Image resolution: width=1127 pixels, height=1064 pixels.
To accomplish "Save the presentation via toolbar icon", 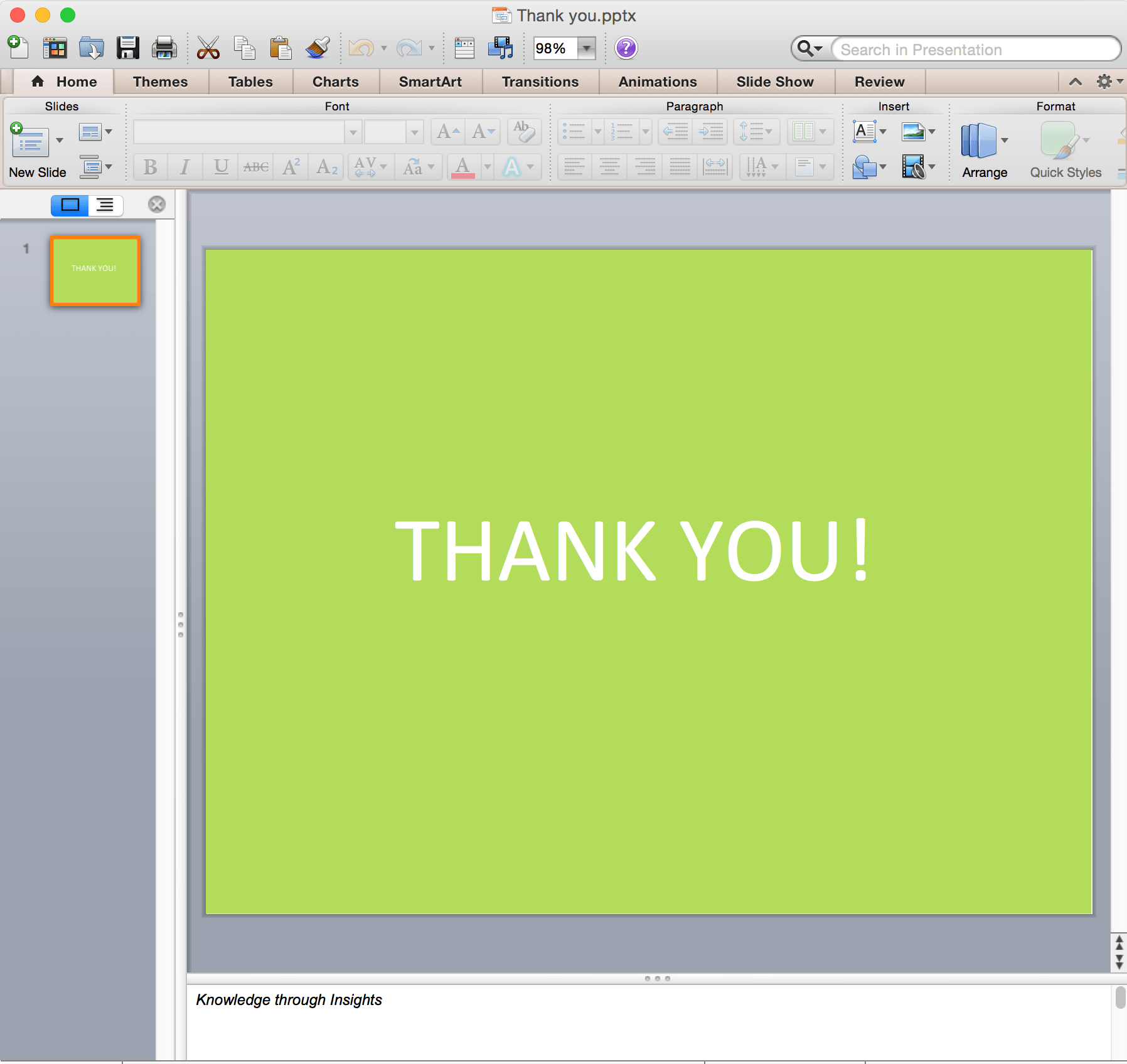I will click(x=129, y=47).
